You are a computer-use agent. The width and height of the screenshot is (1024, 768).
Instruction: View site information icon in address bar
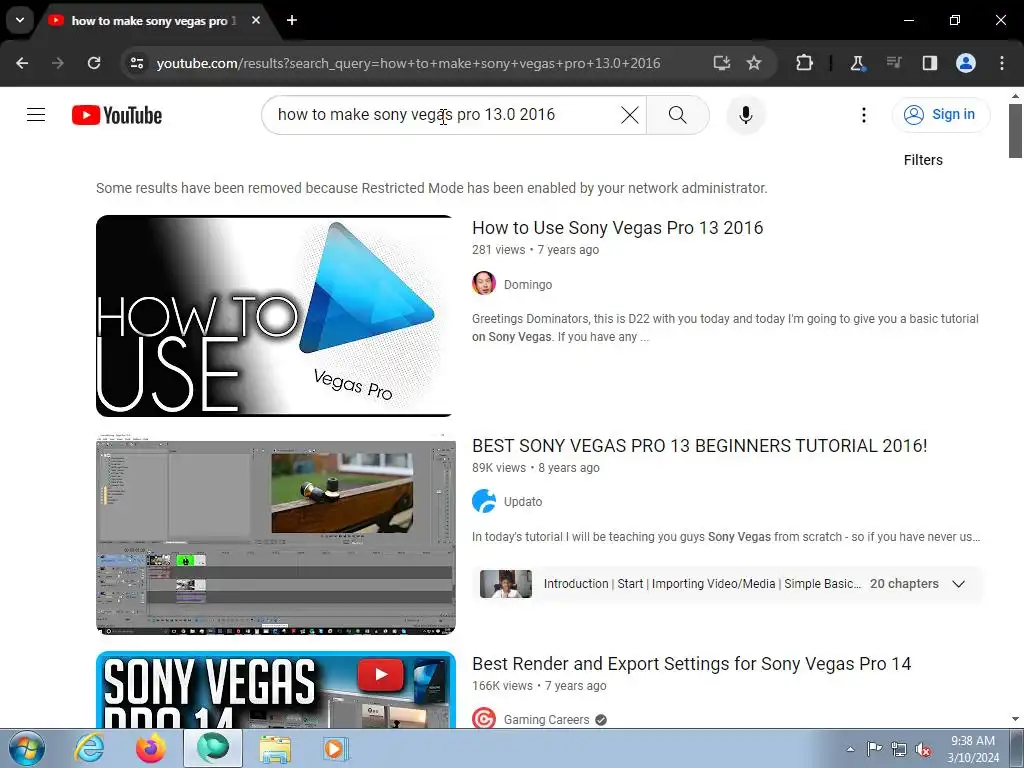(137, 63)
